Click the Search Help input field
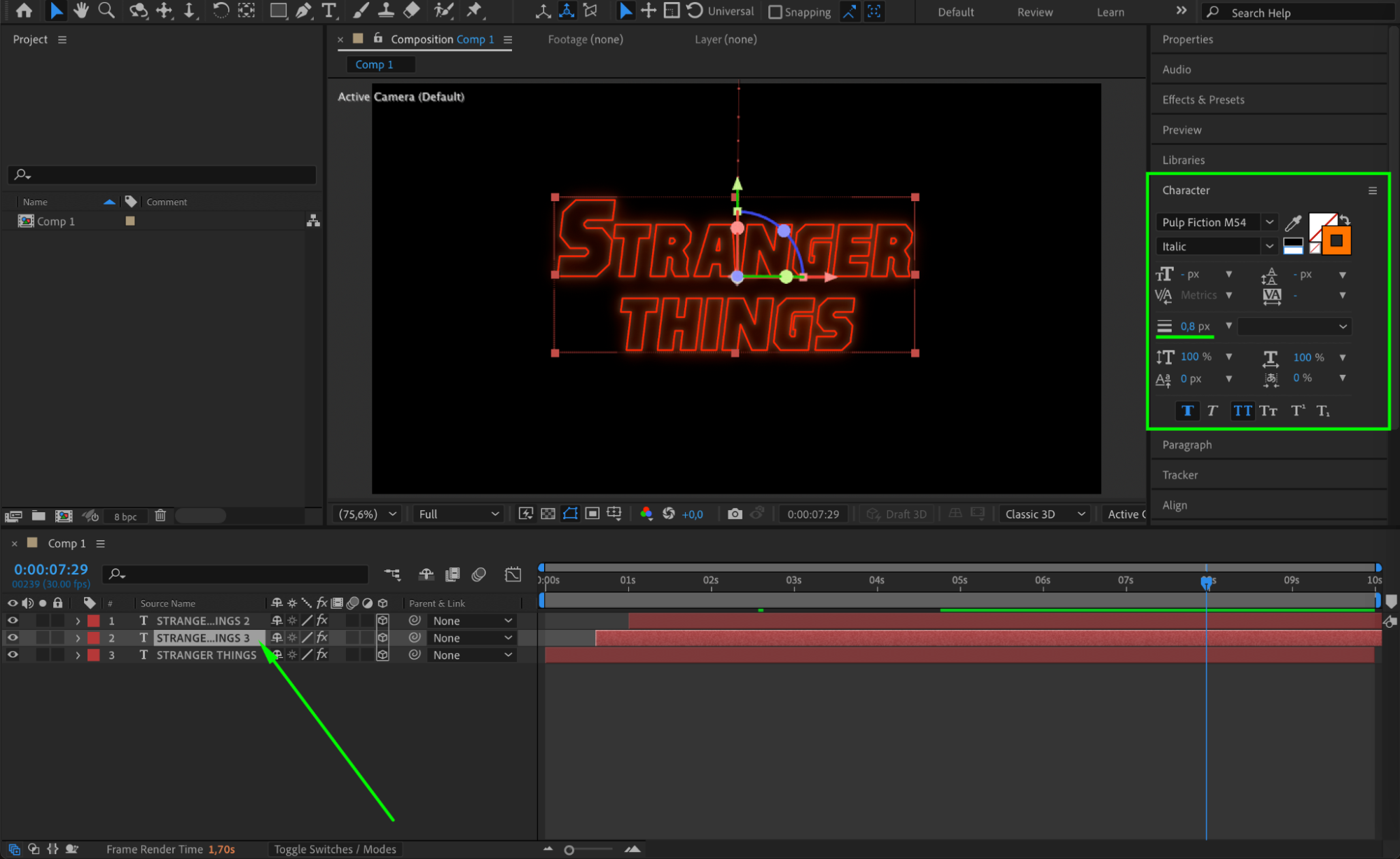 click(x=1303, y=13)
